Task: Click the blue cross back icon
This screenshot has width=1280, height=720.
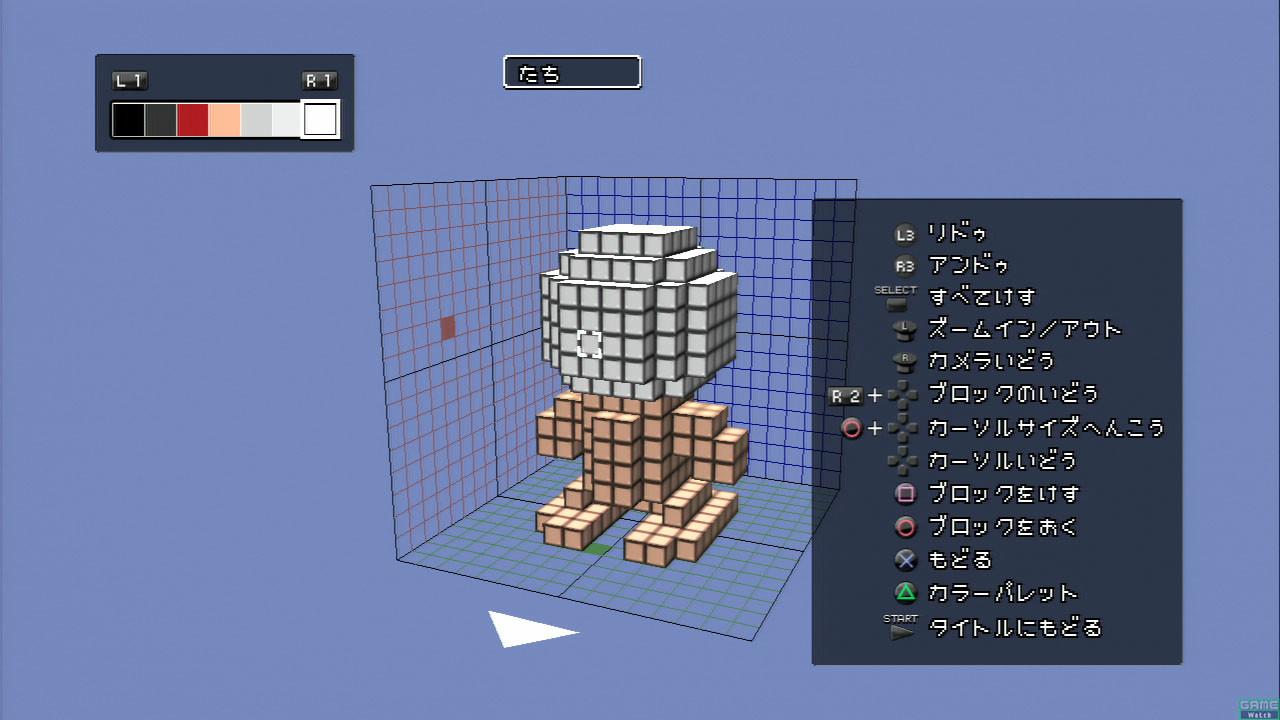Action: point(905,559)
